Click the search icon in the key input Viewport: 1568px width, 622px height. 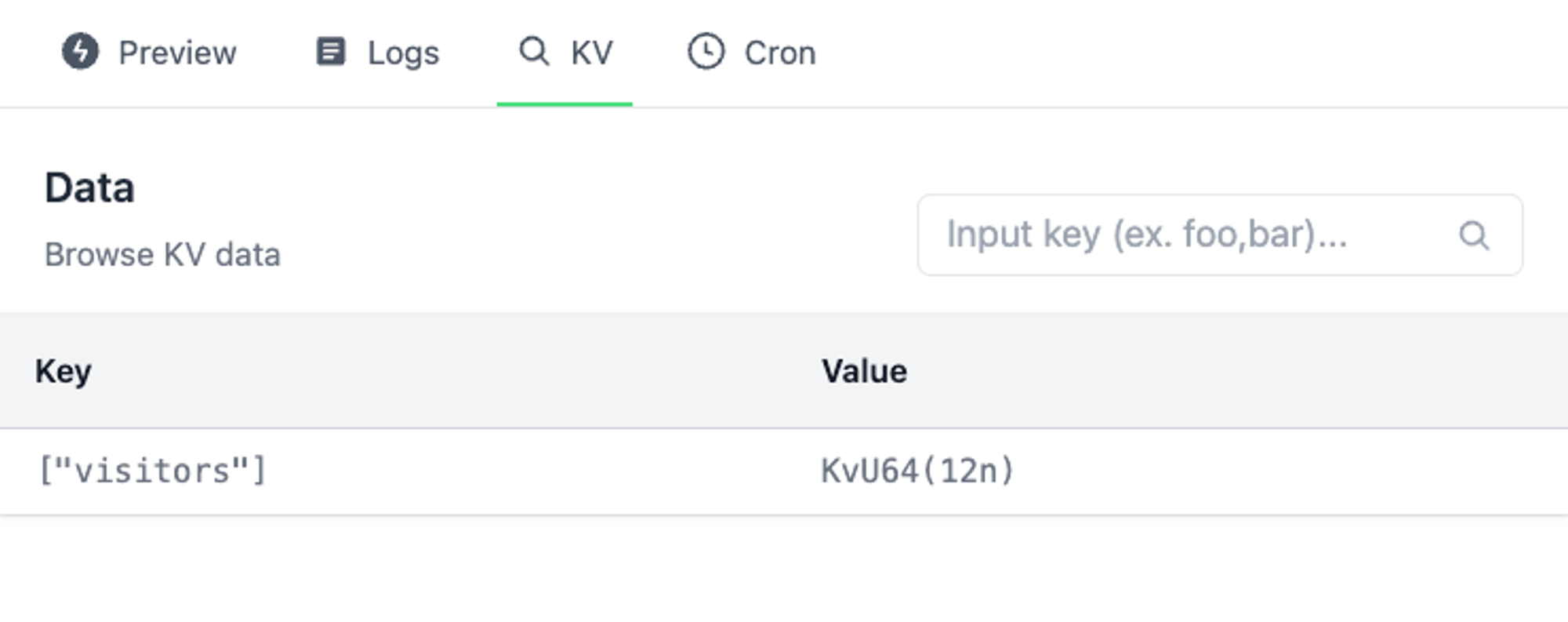(x=1476, y=235)
